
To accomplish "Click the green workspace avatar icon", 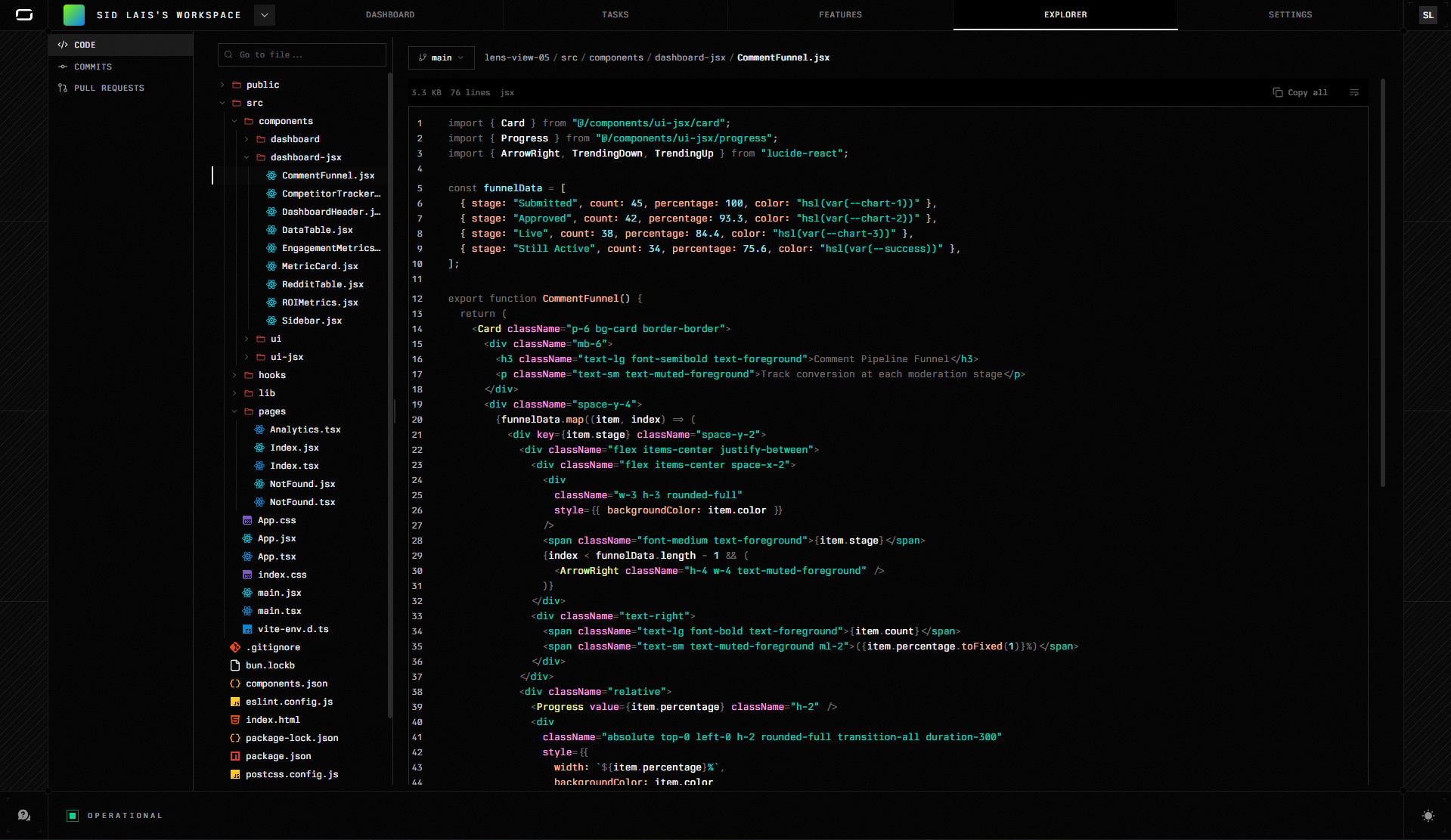I will click(74, 14).
